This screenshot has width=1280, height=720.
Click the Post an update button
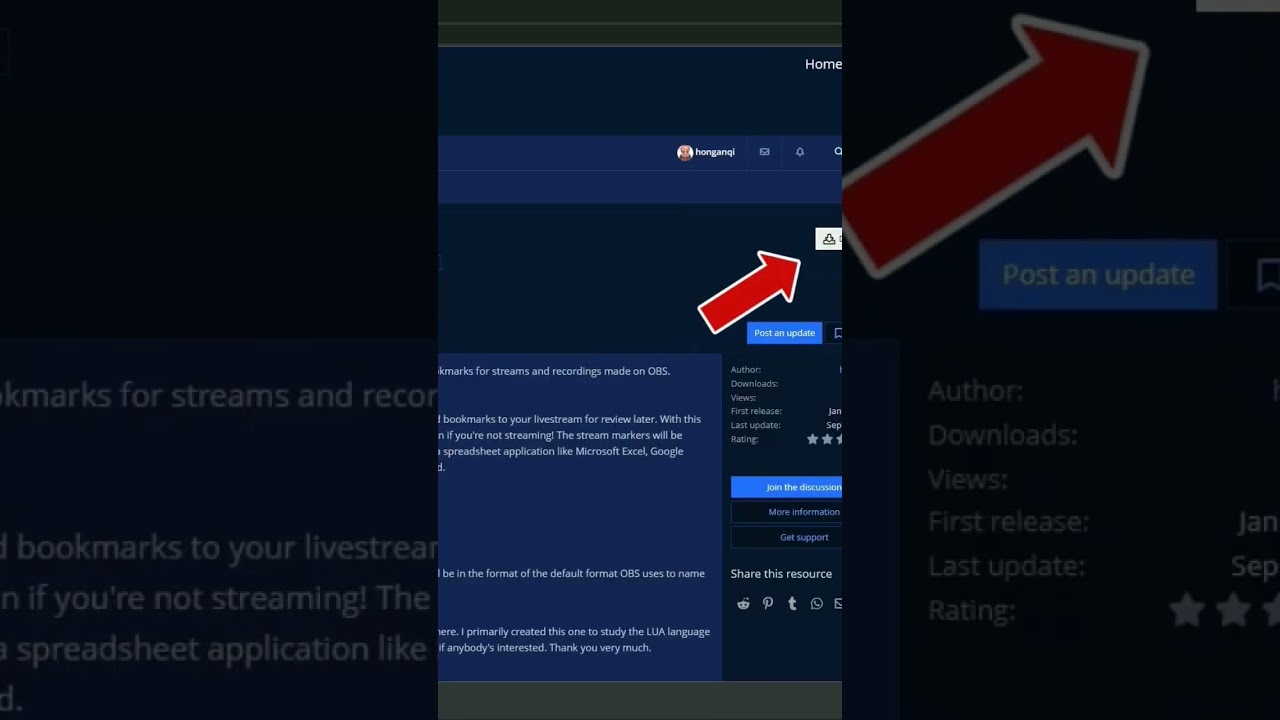(x=784, y=333)
